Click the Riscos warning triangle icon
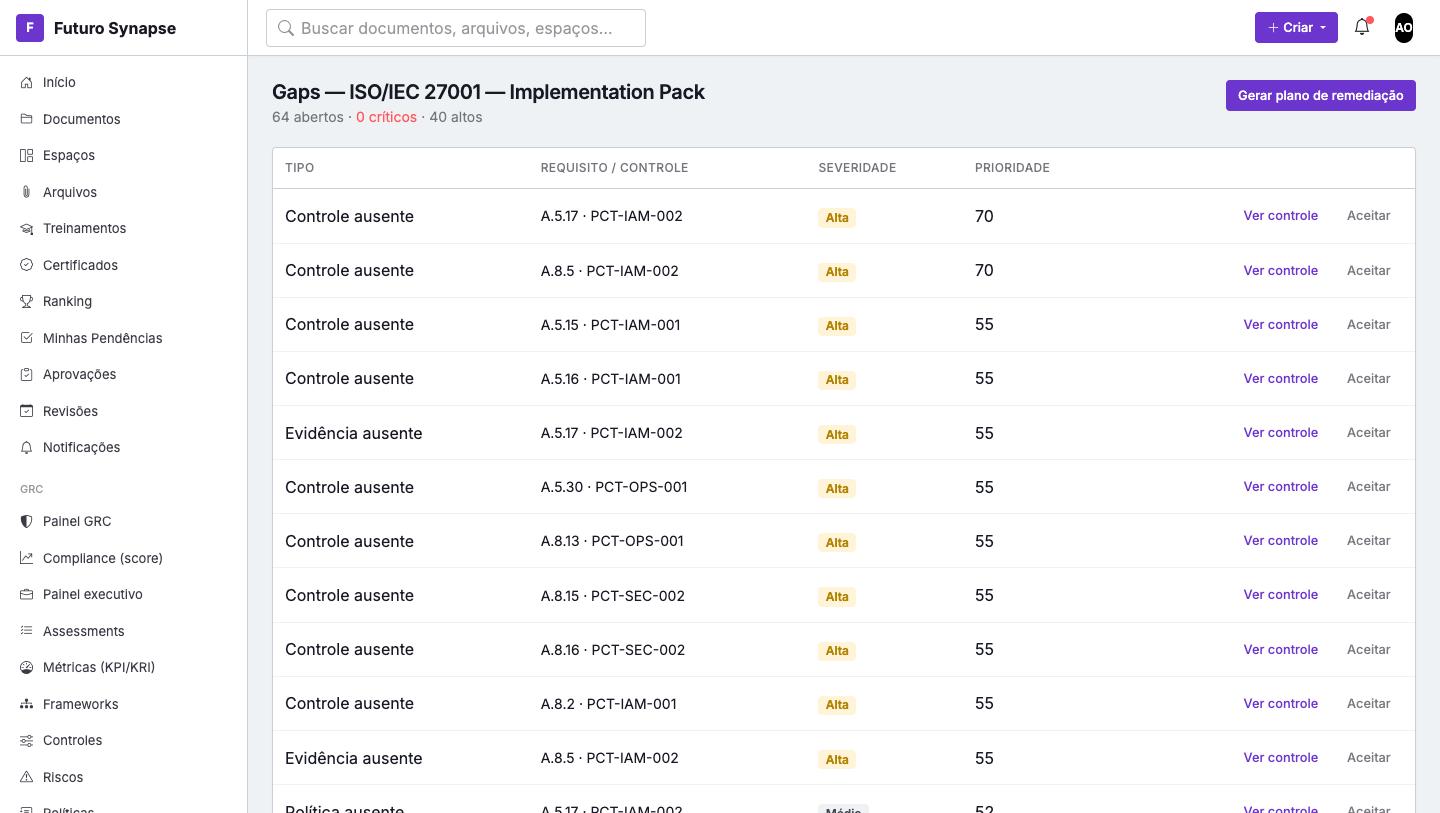The width and height of the screenshot is (1440, 813). coord(27,777)
